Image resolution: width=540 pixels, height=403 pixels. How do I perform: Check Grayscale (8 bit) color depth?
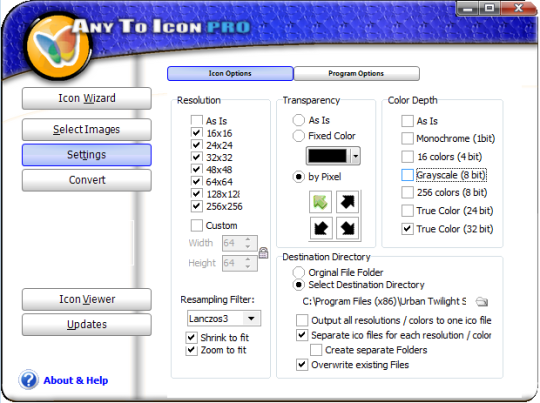click(407, 175)
